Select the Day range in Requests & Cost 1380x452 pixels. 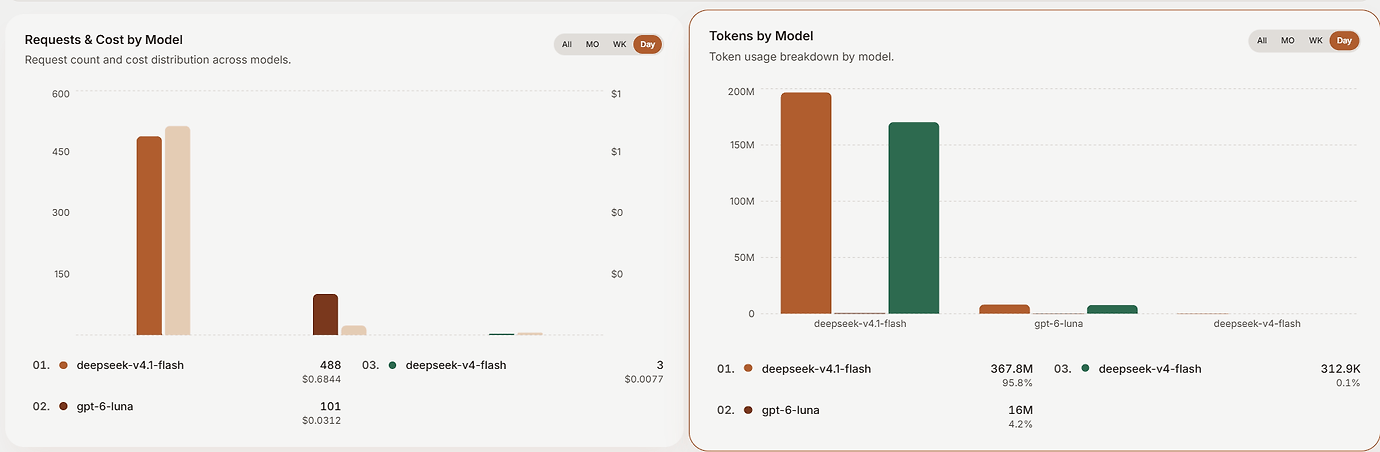coord(648,44)
